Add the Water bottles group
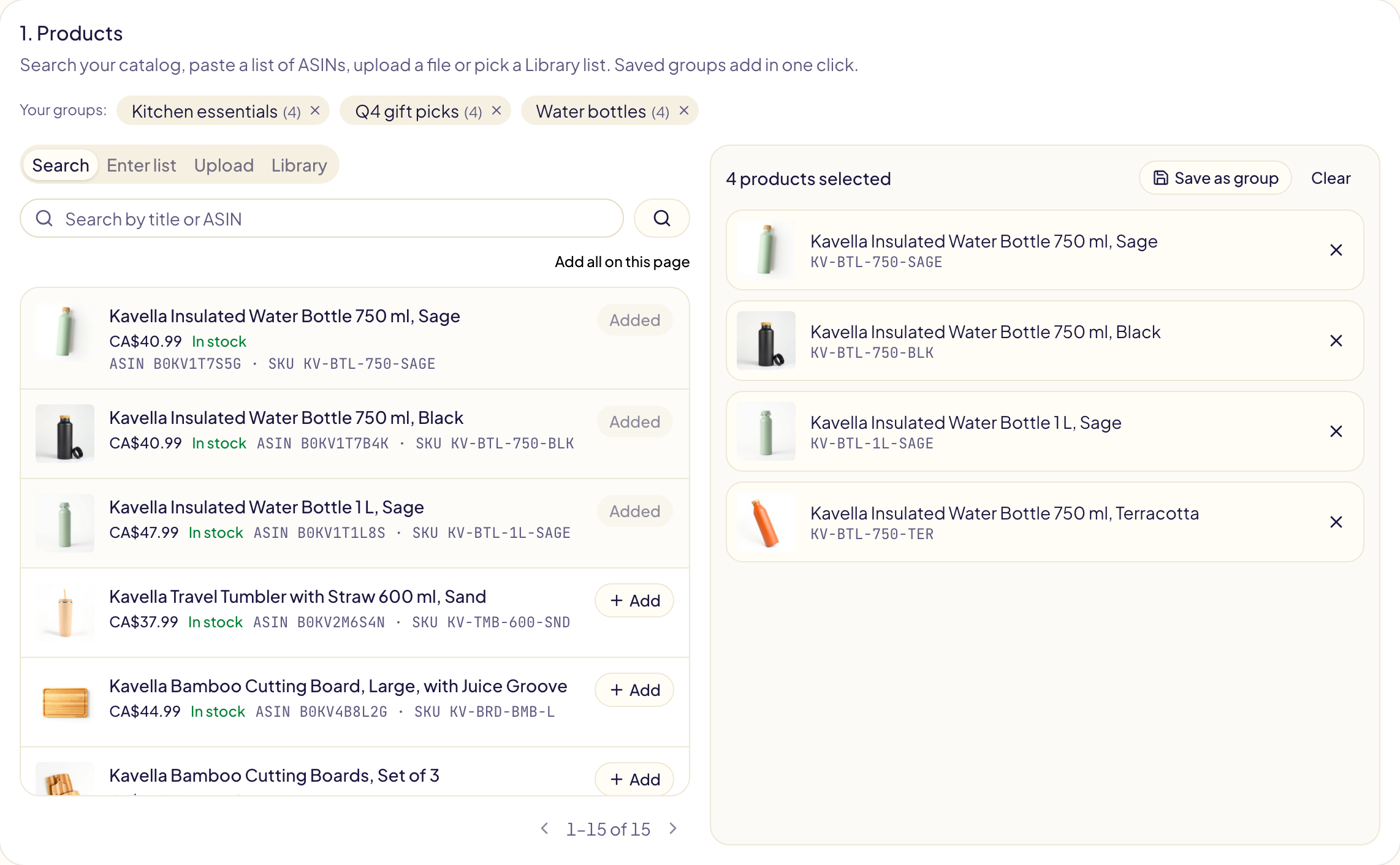The width and height of the screenshot is (1400, 865). pyautogui.click(x=602, y=111)
